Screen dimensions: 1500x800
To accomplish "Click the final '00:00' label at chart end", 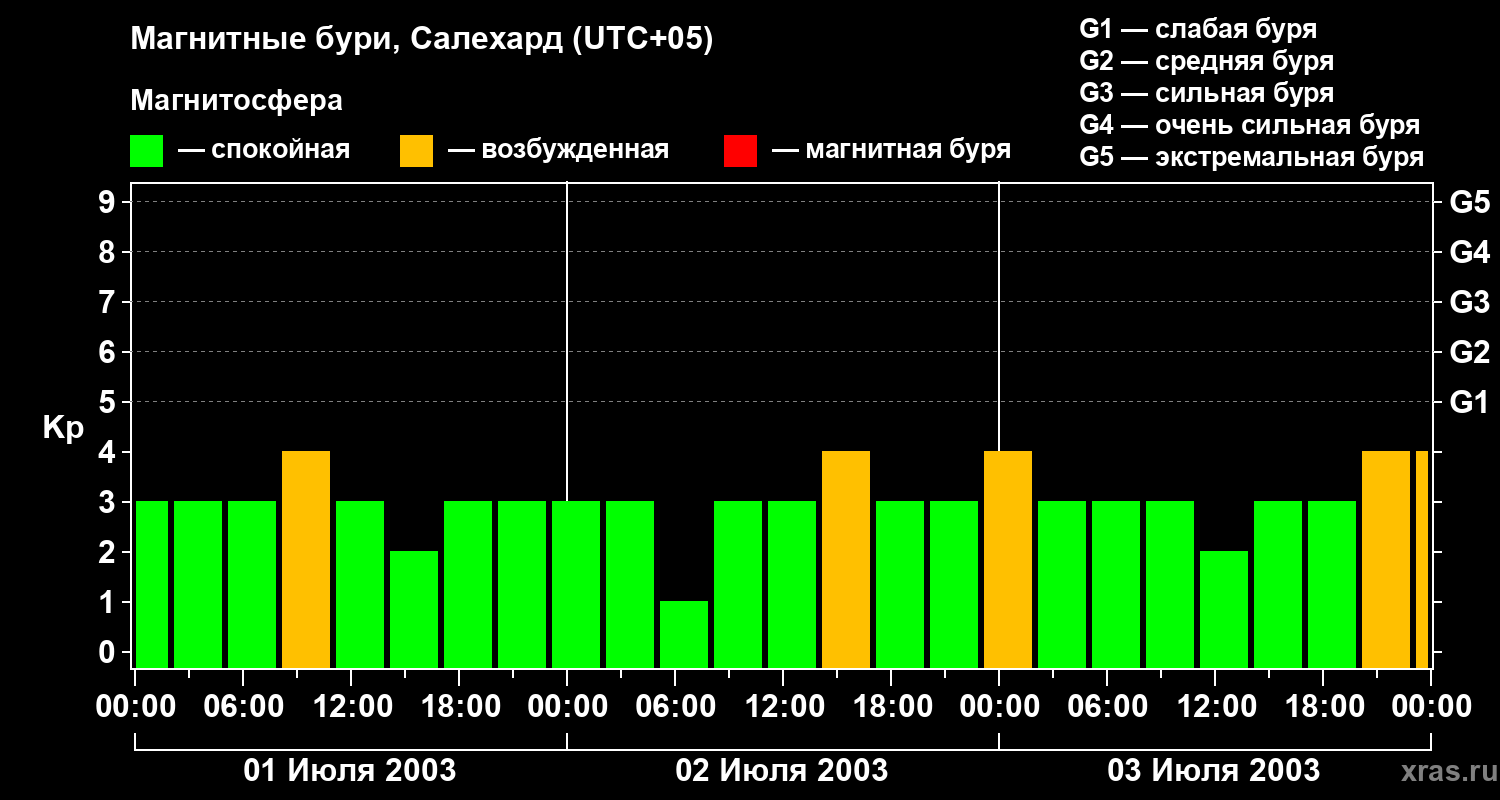I will [x=1432, y=707].
